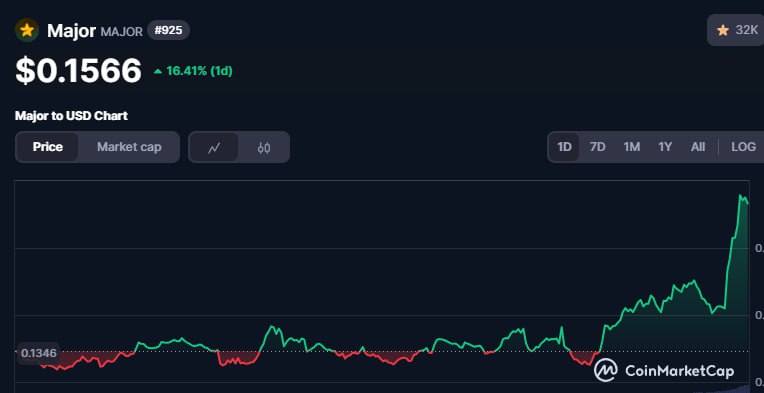Add Major to watchlist via star 32K
Image resolution: width=764 pixels, height=393 pixels.
click(x=736, y=30)
